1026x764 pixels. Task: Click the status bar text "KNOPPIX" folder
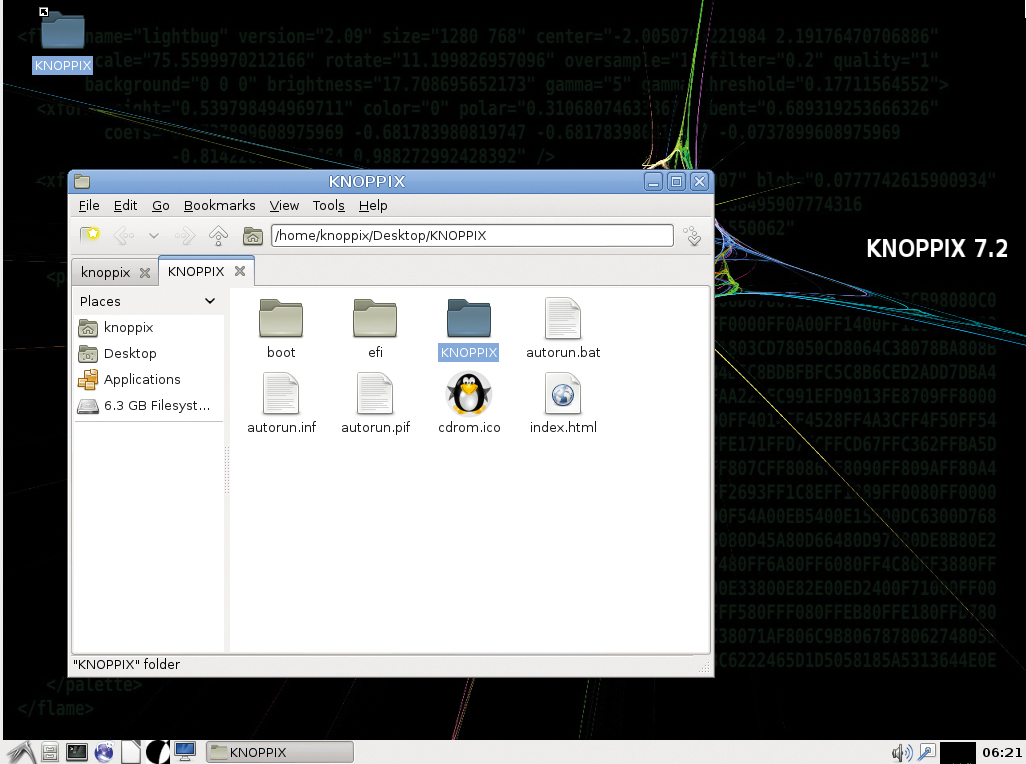pyautogui.click(x=126, y=665)
